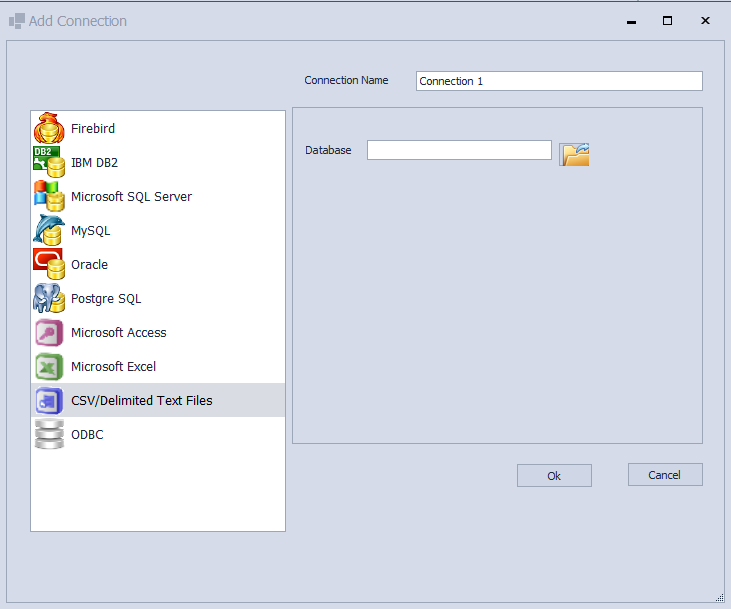The height and width of the screenshot is (609, 731).
Task: Confirm with the Ok button
Action: click(x=554, y=476)
